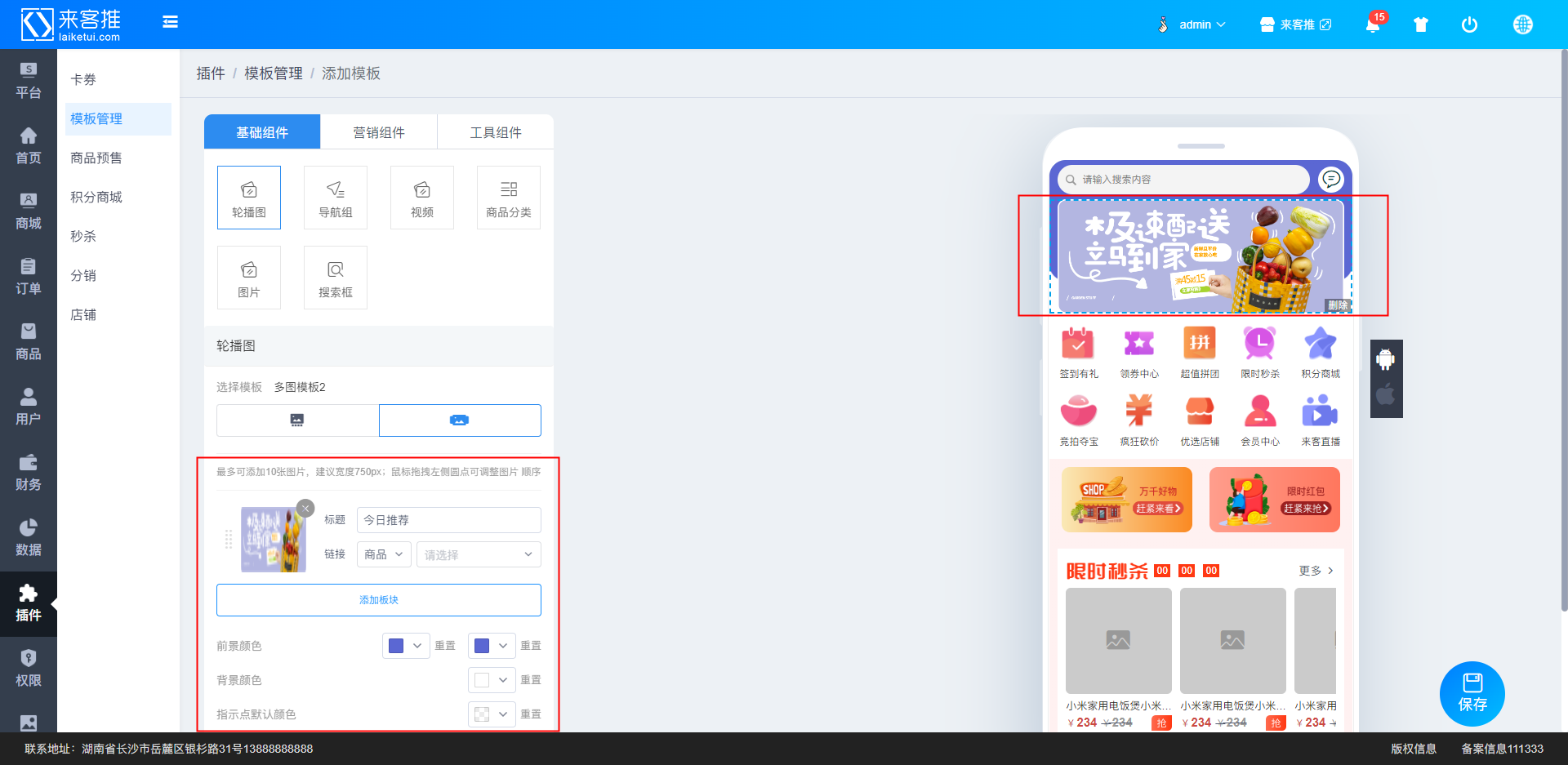Click the 添加板块 button

click(379, 600)
